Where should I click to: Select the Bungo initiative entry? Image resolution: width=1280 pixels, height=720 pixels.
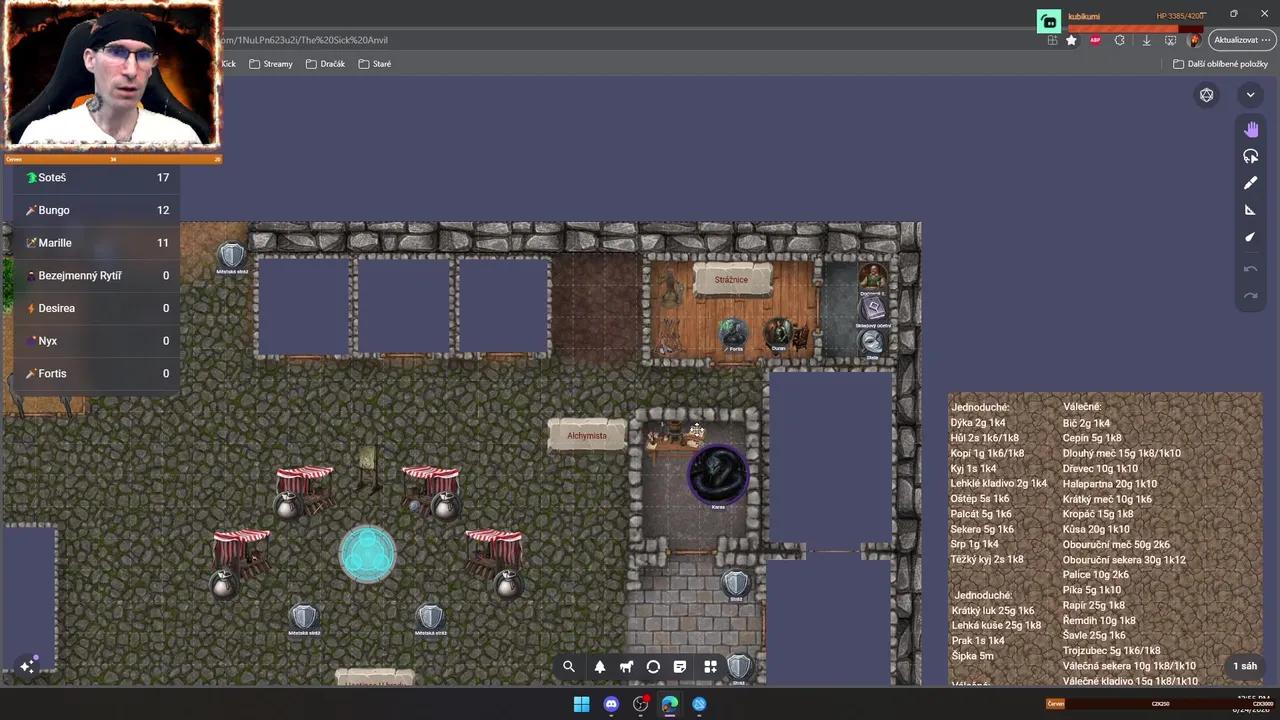(97, 210)
